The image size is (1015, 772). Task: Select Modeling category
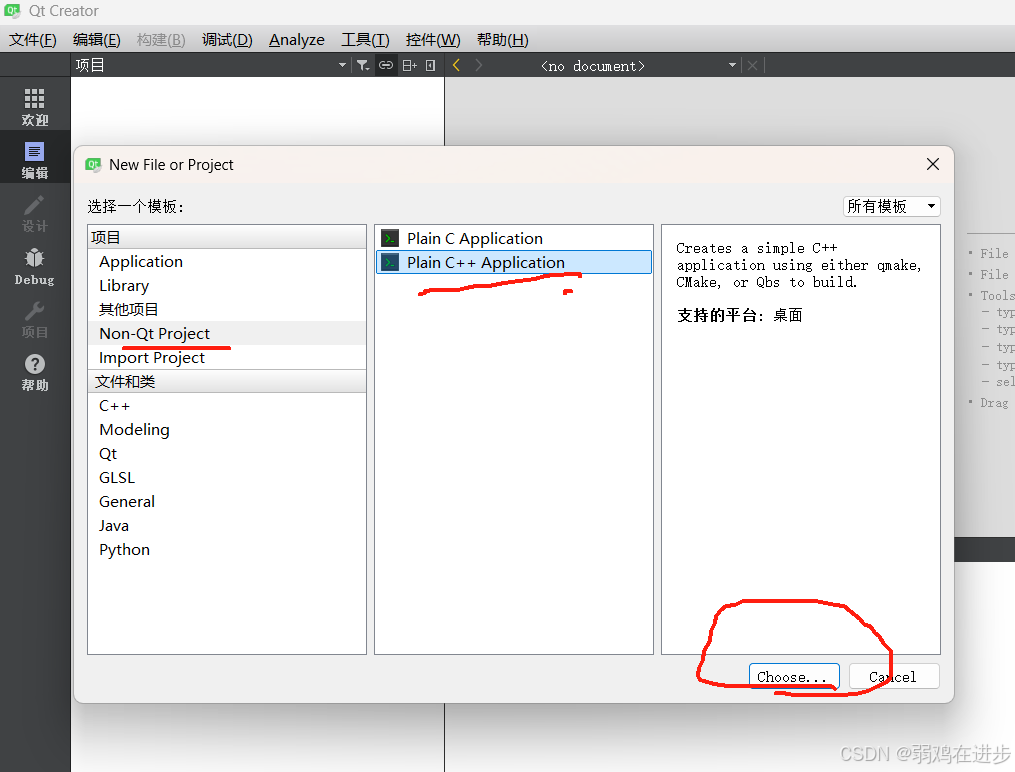[227, 430]
